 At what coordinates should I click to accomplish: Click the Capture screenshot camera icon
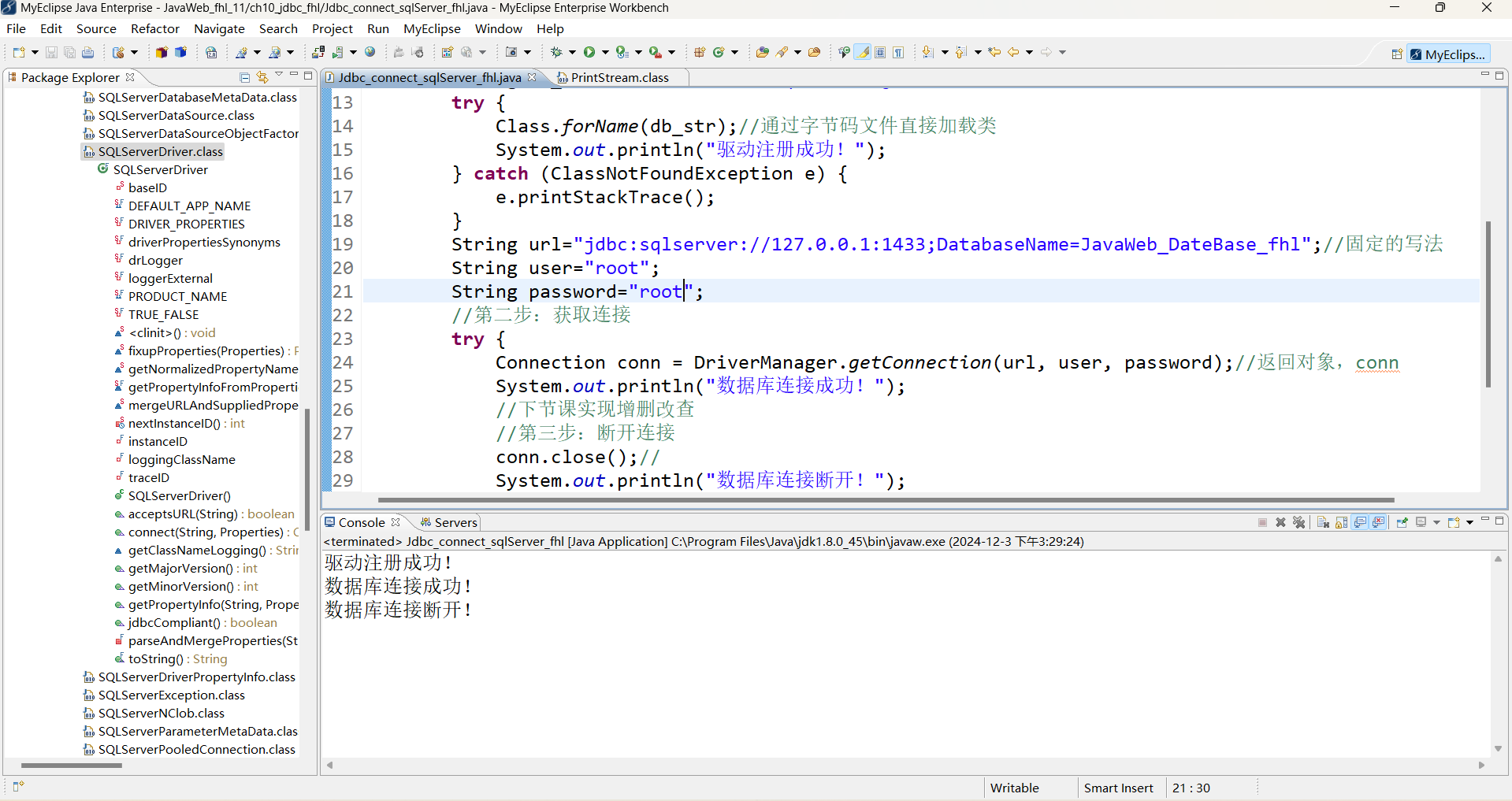(511, 52)
